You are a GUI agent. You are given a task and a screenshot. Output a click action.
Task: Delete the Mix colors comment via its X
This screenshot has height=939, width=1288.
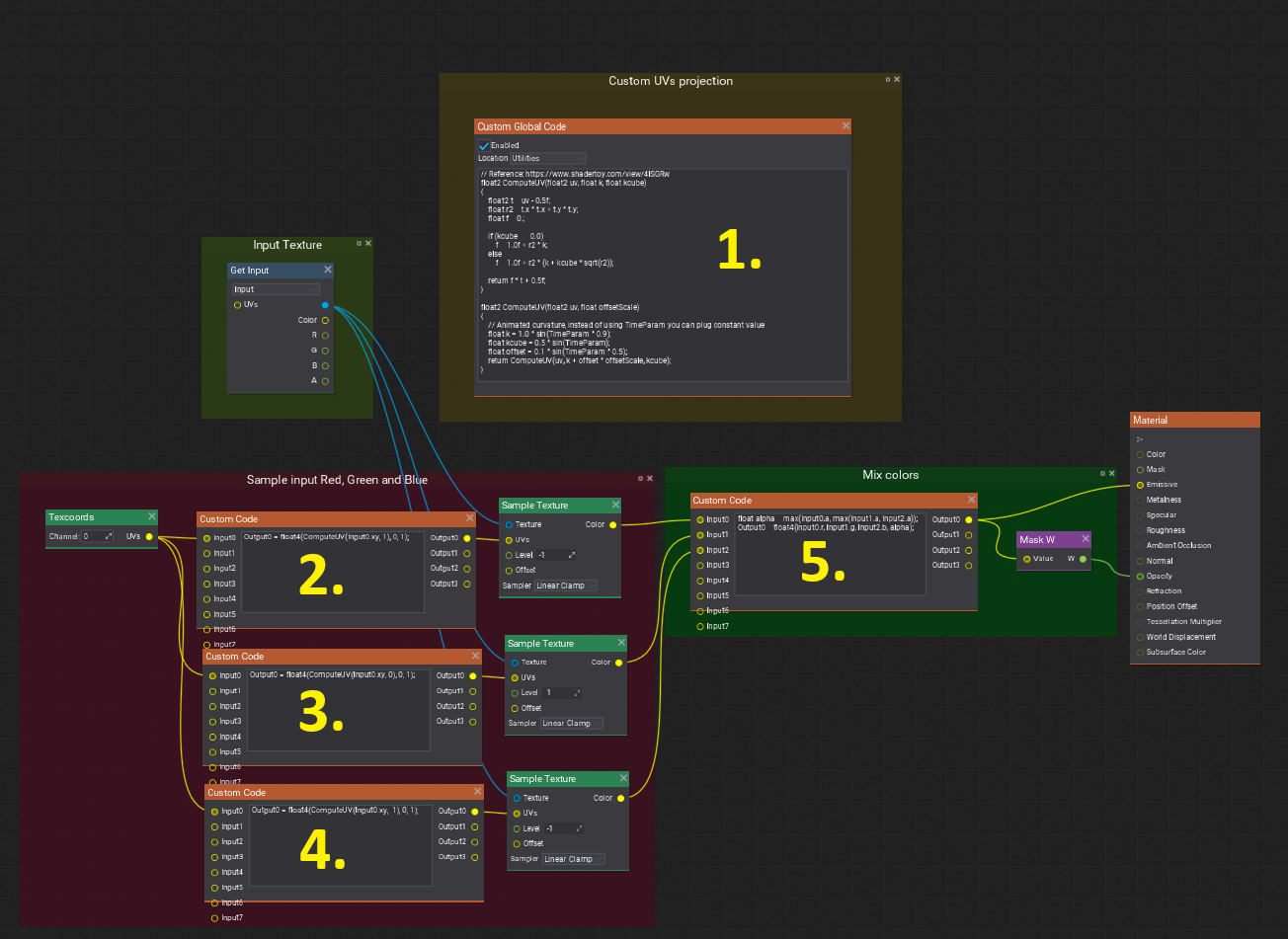click(x=1111, y=474)
